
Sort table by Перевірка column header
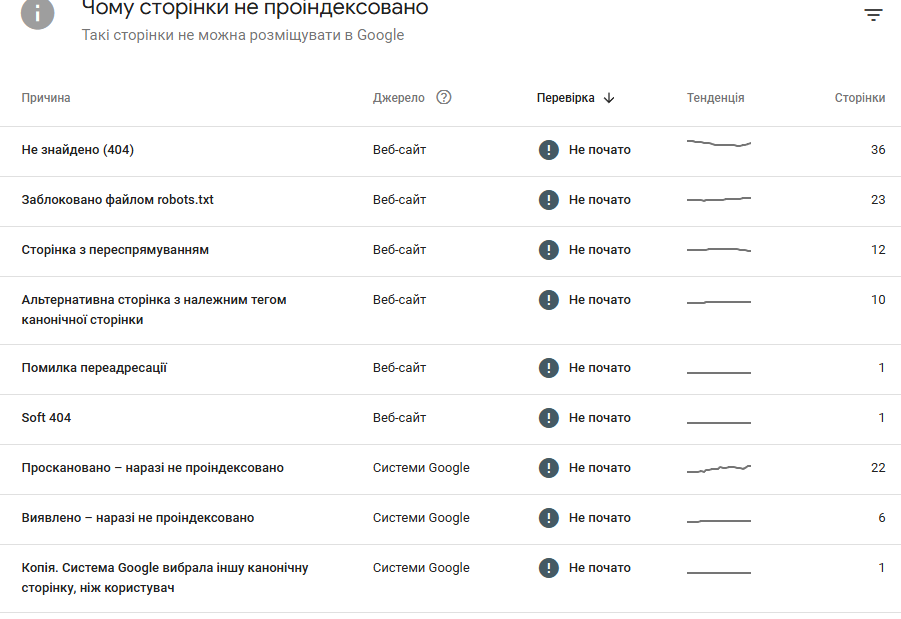pyautogui.click(x=565, y=98)
